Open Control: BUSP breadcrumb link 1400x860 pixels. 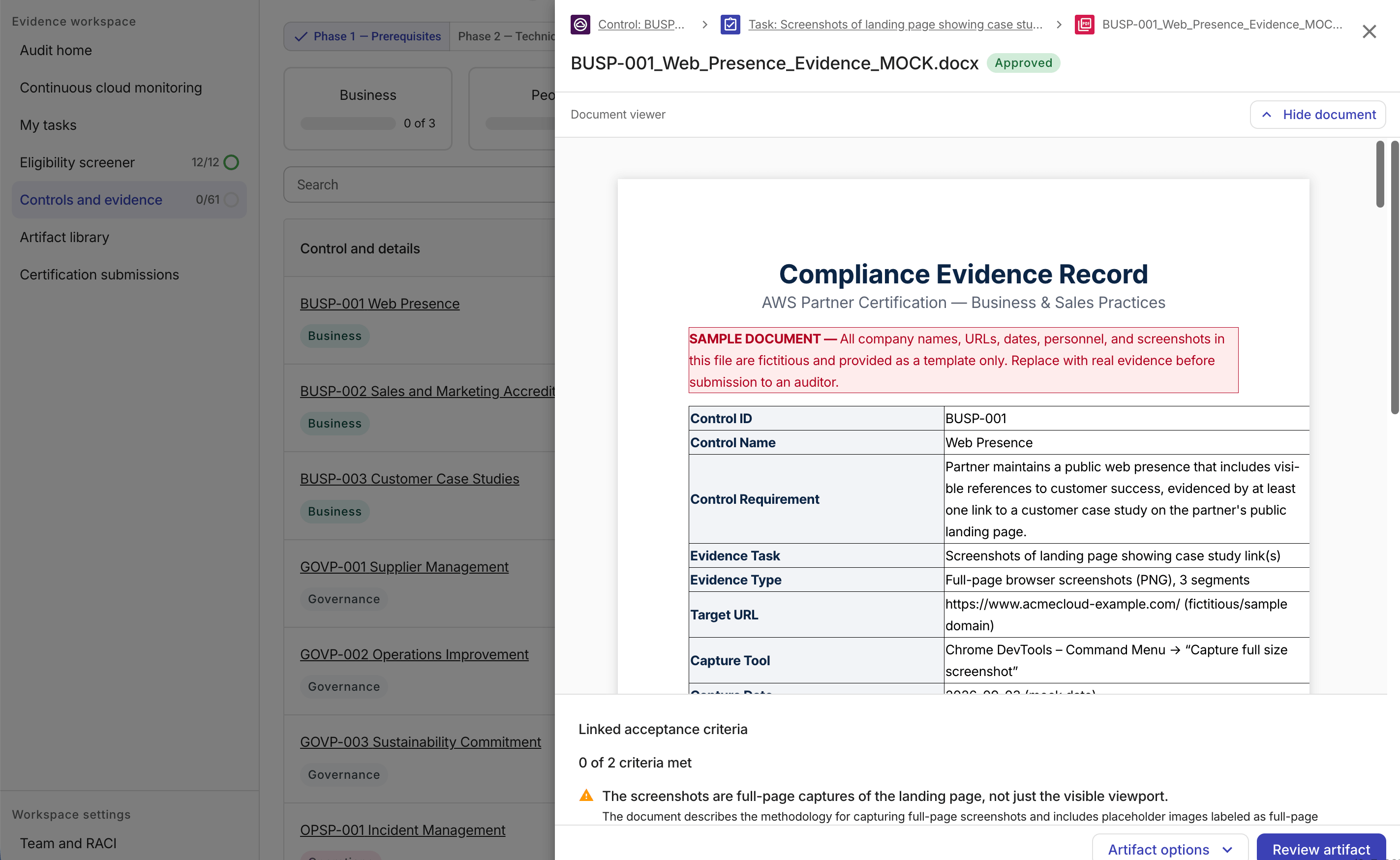click(641, 25)
